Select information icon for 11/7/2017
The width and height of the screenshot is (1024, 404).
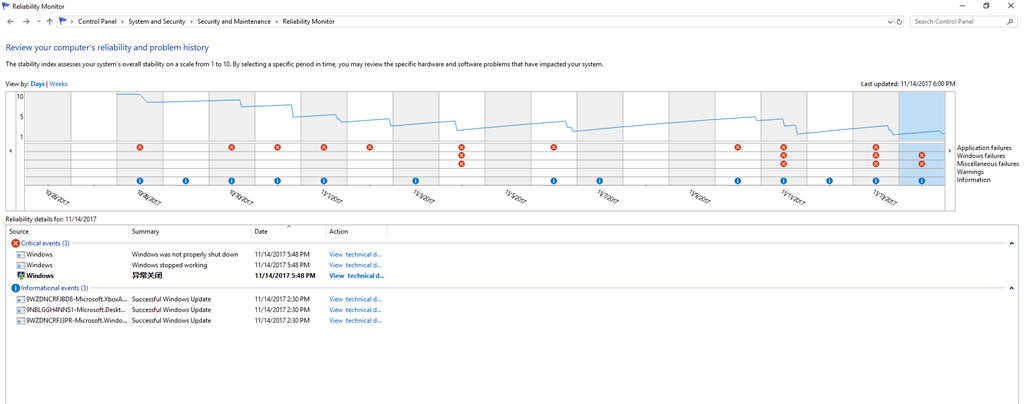[x=600, y=181]
